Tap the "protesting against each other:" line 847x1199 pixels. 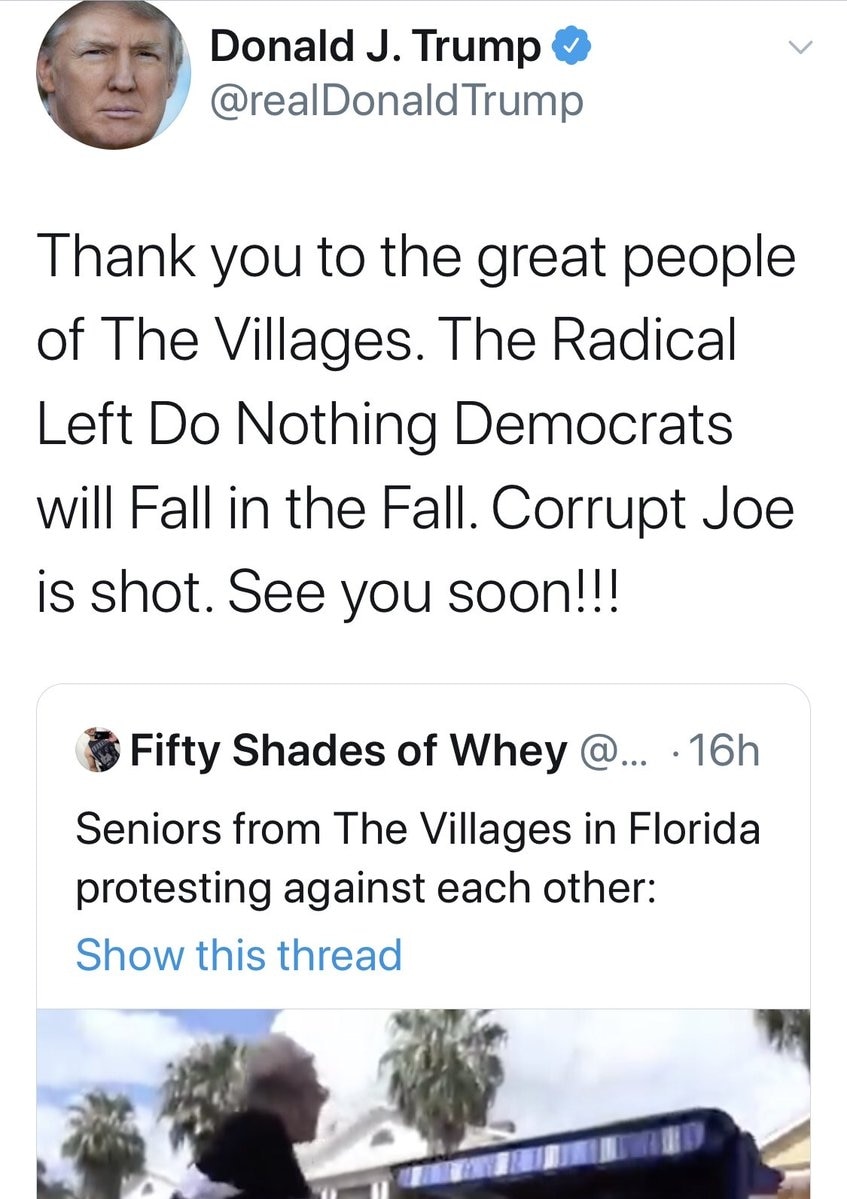(366, 888)
